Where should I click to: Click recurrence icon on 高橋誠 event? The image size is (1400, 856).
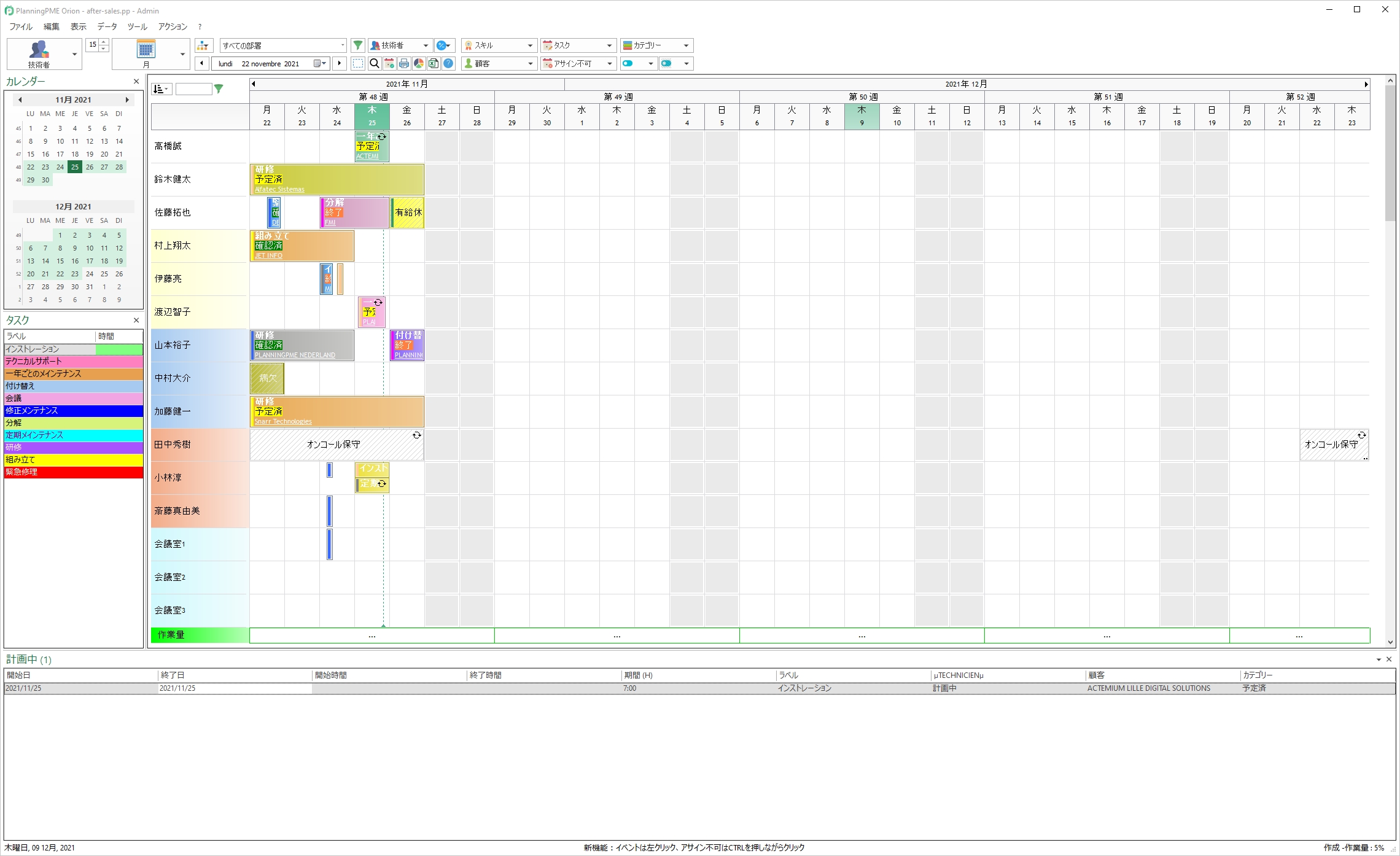point(381,137)
